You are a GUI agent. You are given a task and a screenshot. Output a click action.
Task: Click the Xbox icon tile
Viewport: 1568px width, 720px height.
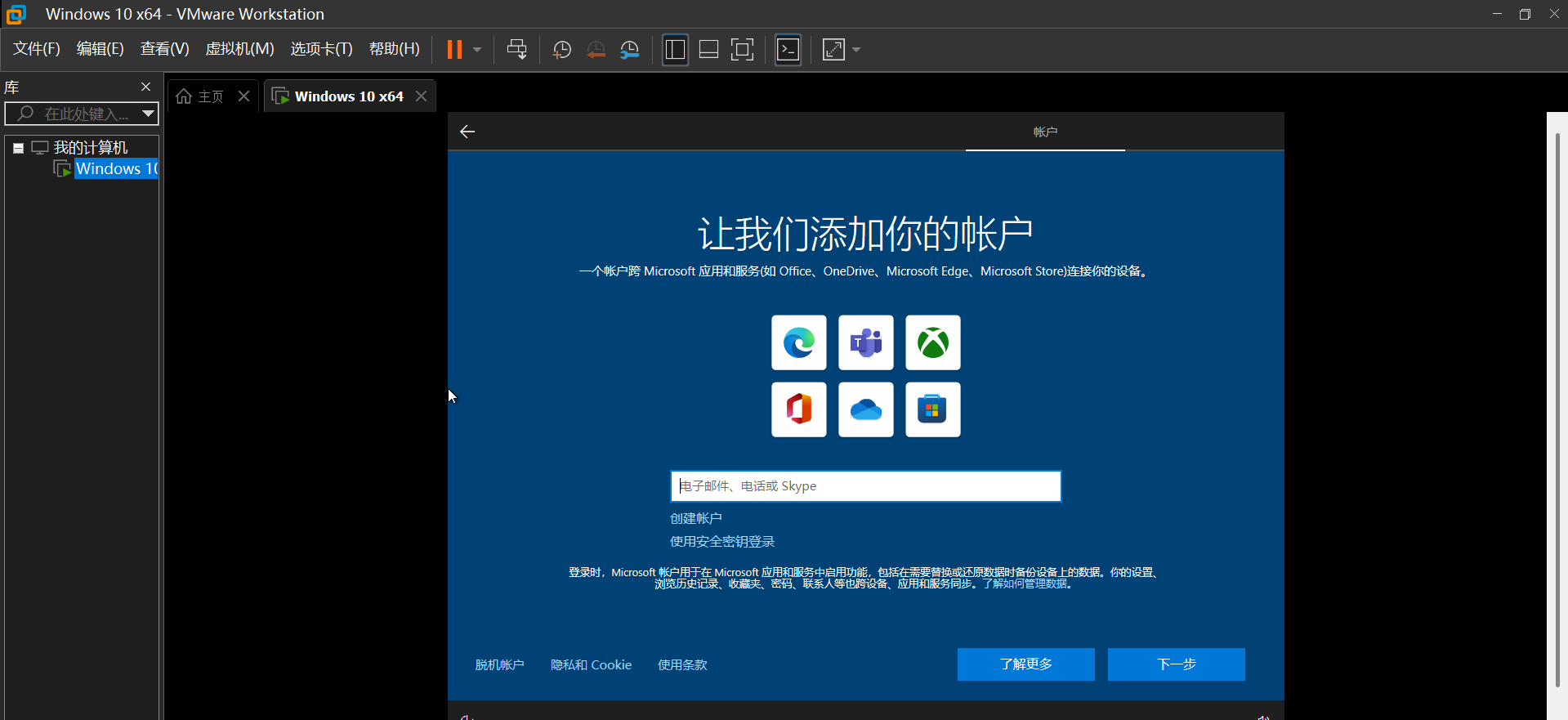(x=933, y=342)
